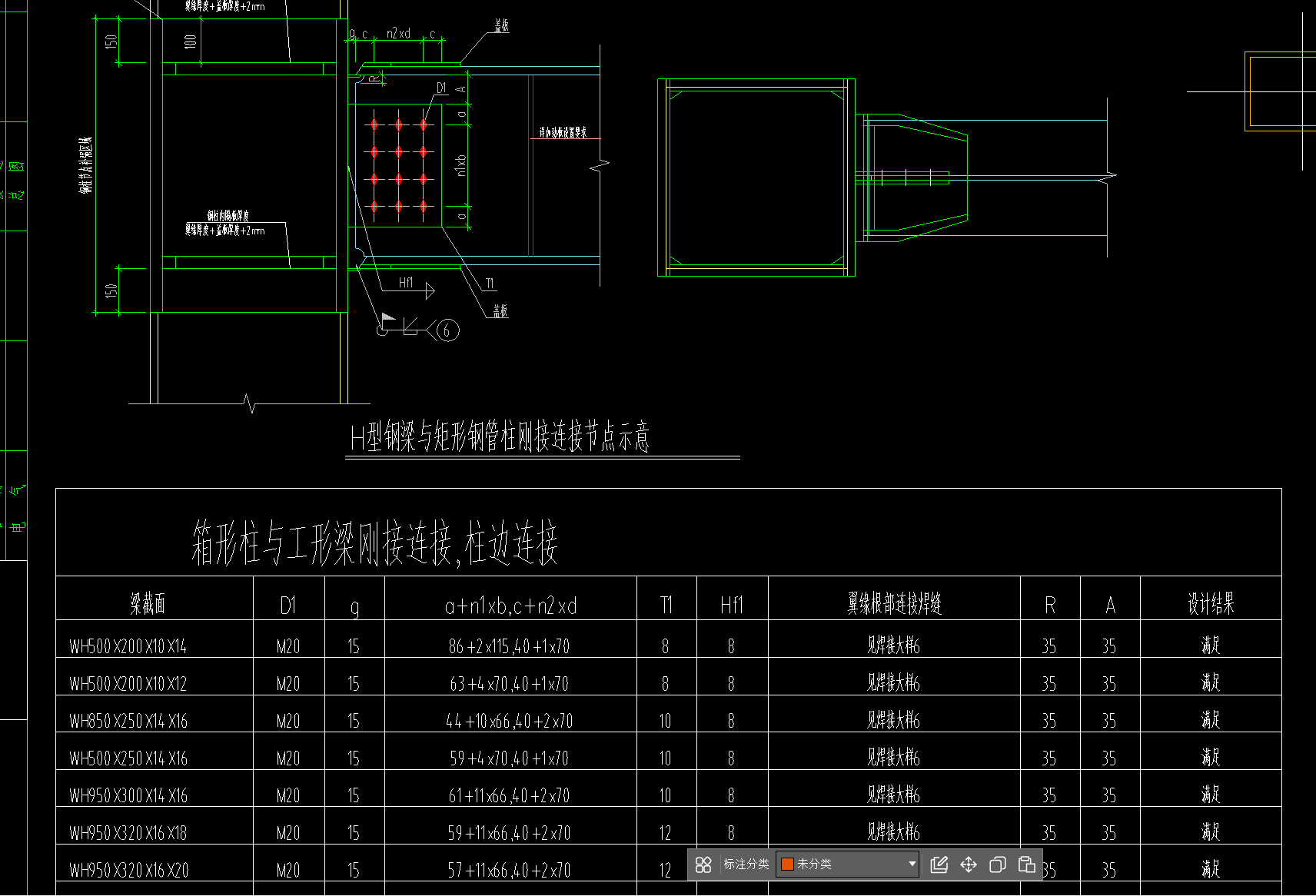This screenshot has width=1316, height=896.
Task: Click the n1xb dimension label in the drawing
Action: pos(461,165)
